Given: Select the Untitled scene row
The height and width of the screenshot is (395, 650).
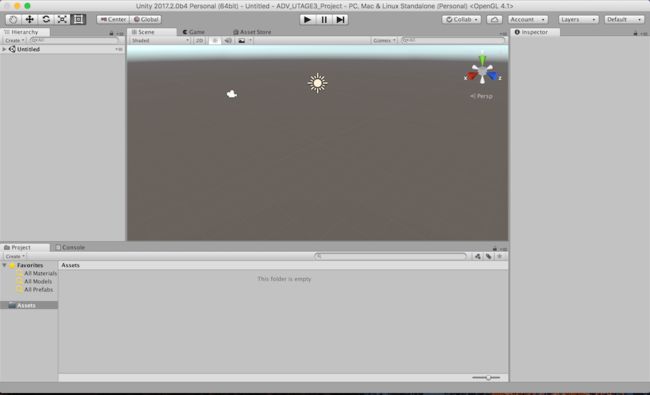Looking at the screenshot, I should (x=63, y=49).
